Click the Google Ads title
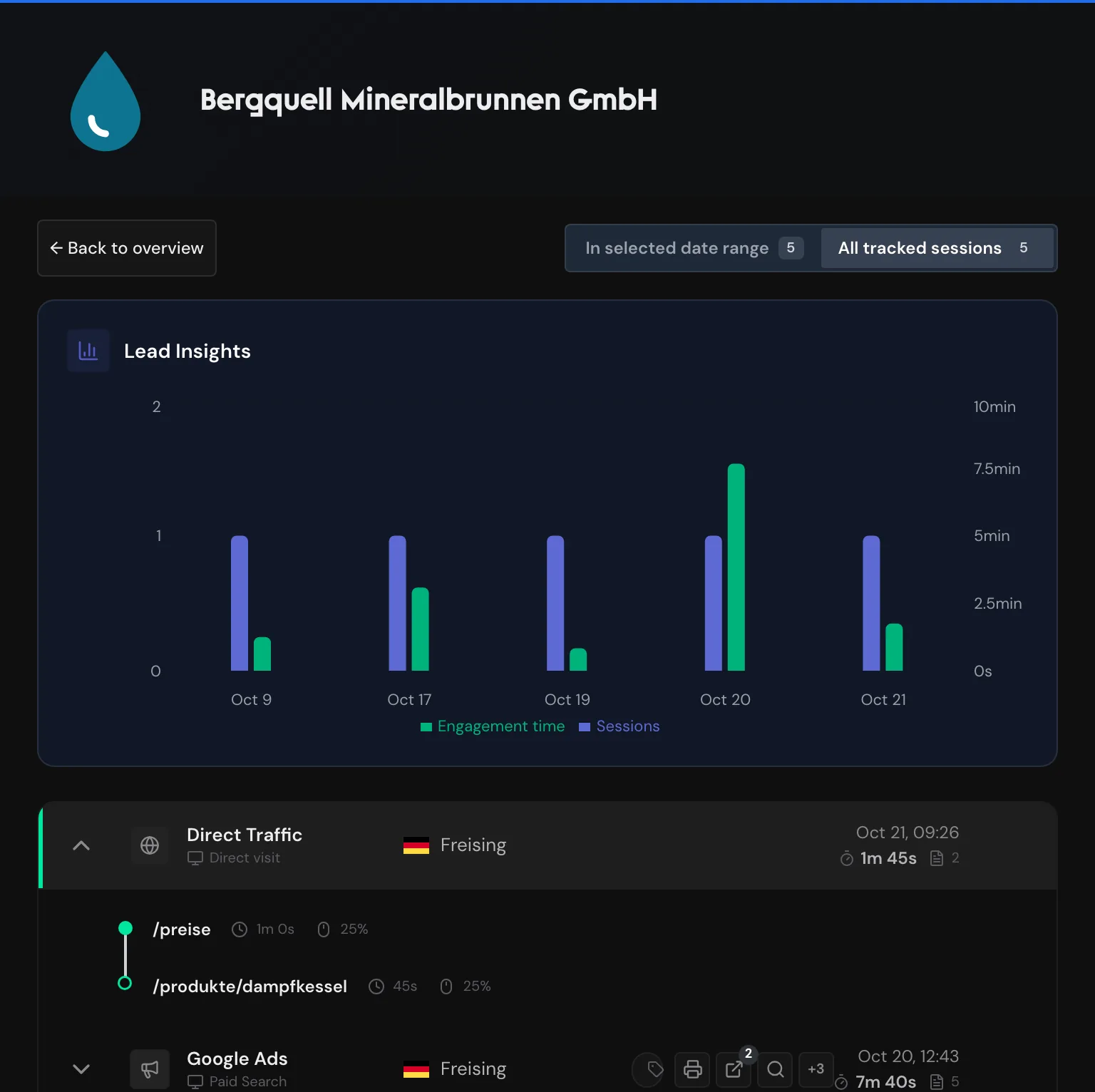The image size is (1095, 1092). pyautogui.click(x=237, y=1058)
